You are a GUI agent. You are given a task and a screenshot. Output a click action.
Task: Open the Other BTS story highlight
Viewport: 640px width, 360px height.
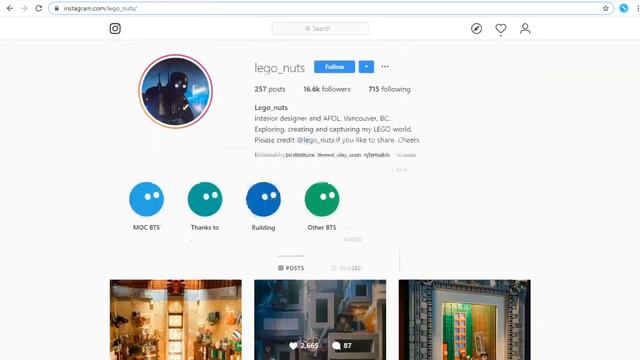pyautogui.click(x=322, y=199)
